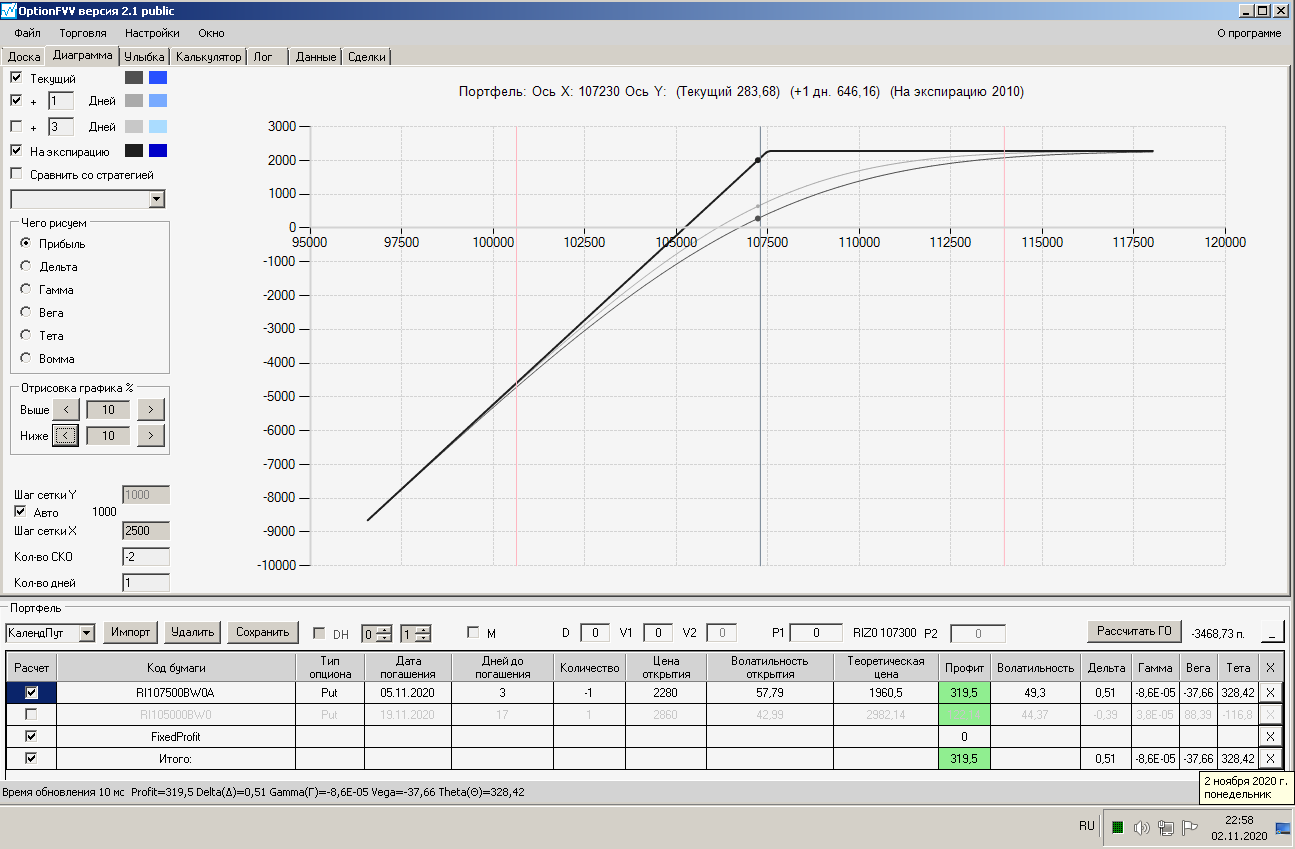Viewport: 1295px width, 849px height.
Task: Click the volume icon in system tray
Action: pyautogui.click(x=1141, y=827)
